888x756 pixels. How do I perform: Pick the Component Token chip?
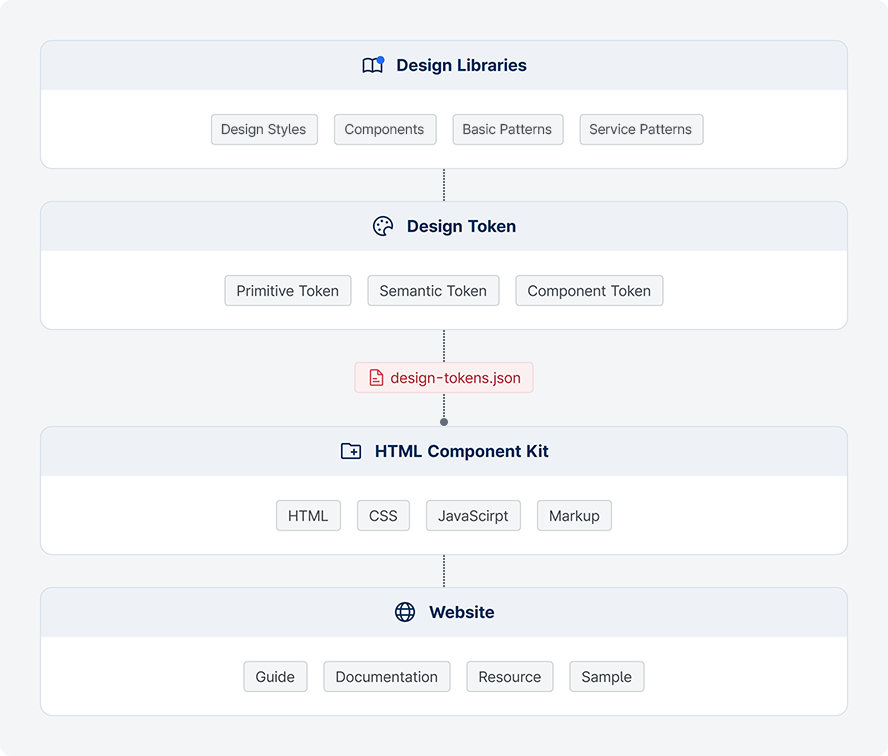[590, 291]
